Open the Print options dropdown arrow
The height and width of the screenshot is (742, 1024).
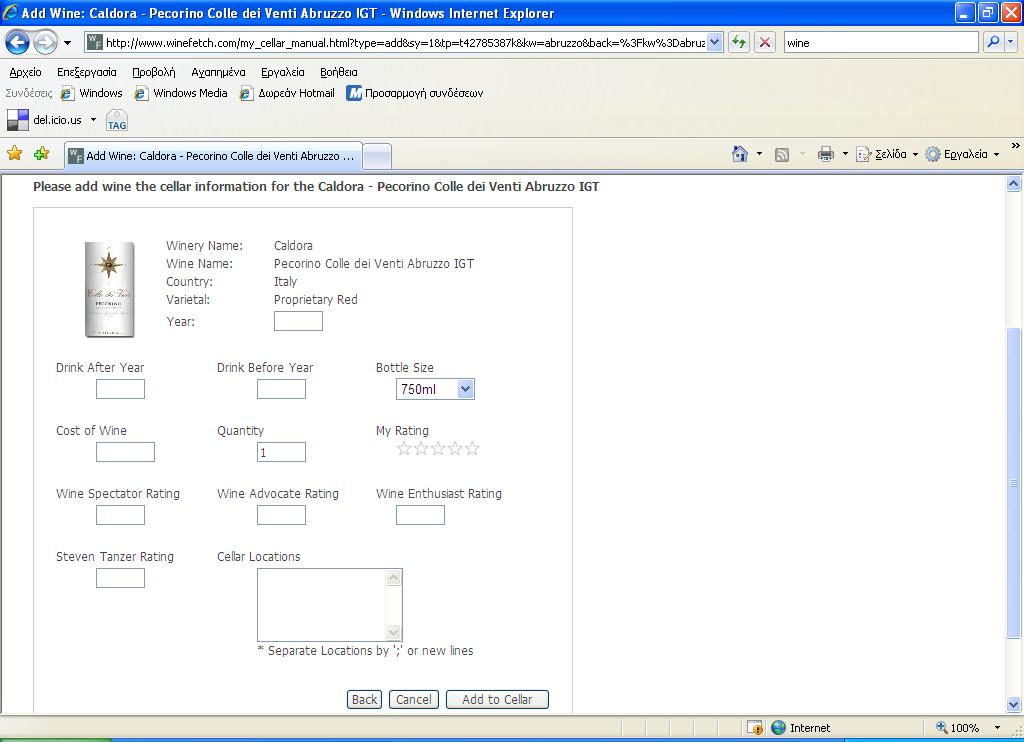pos(845,154)
